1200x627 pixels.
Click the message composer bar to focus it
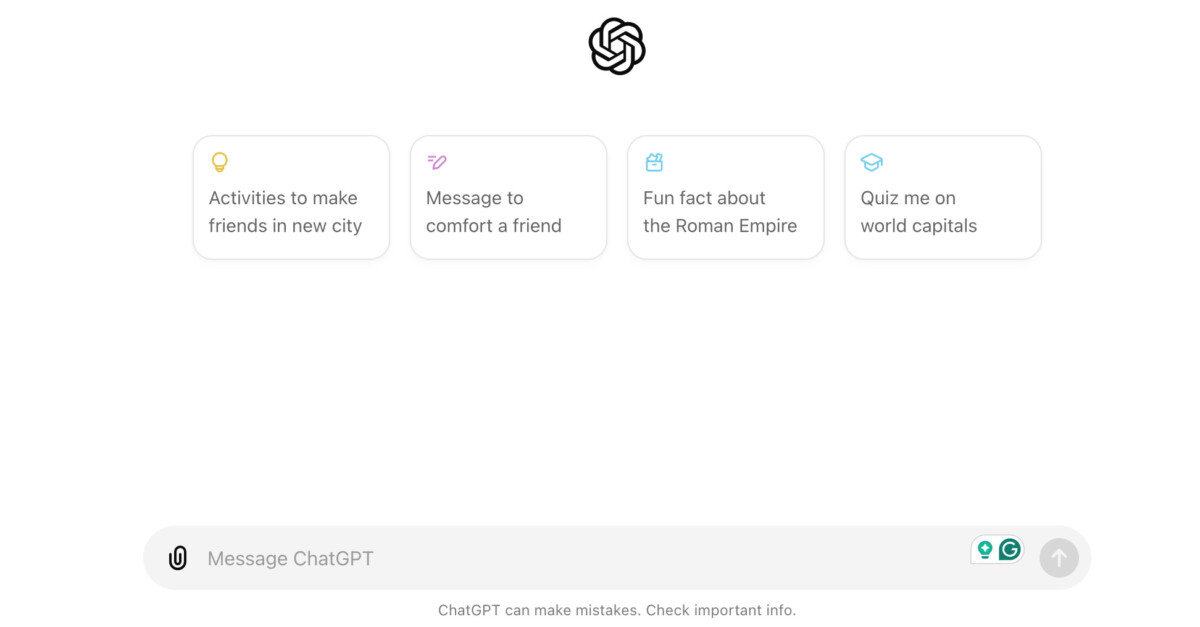pyautogui.click(x=600, y=557)
